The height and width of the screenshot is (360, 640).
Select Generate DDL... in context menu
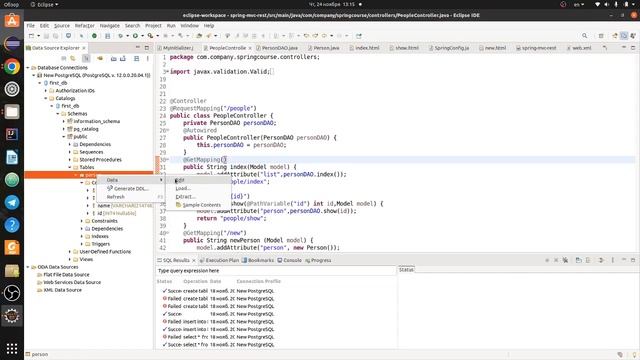pyautogui.click(x=131, y=189)
